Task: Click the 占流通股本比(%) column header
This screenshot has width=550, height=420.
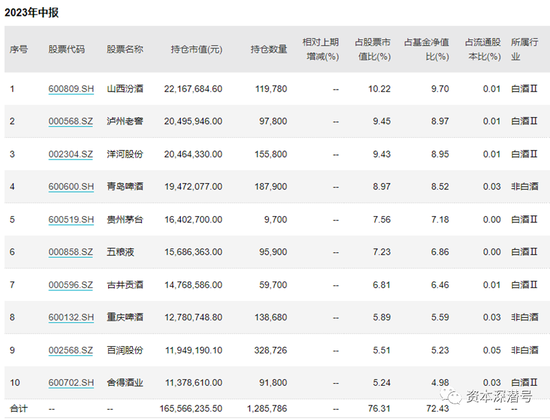Action: pyautogui.click(x=483, y=49)
